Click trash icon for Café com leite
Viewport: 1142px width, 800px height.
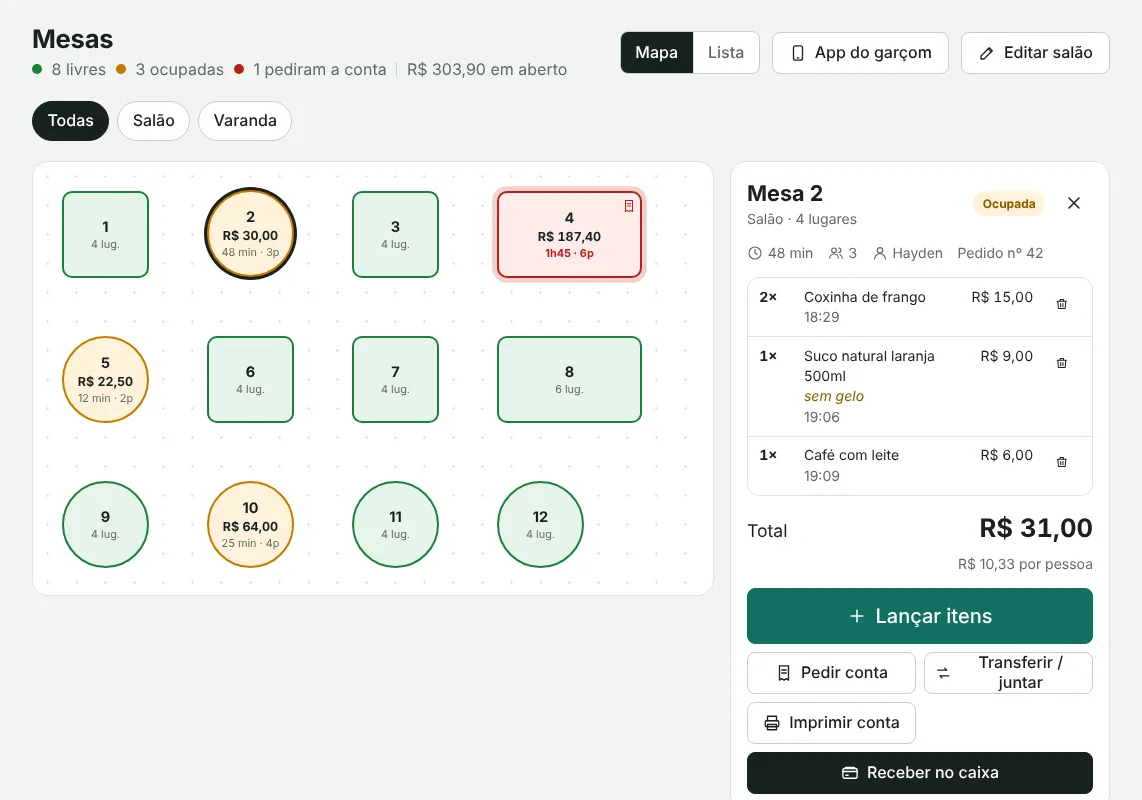[x=1061, y=462]
